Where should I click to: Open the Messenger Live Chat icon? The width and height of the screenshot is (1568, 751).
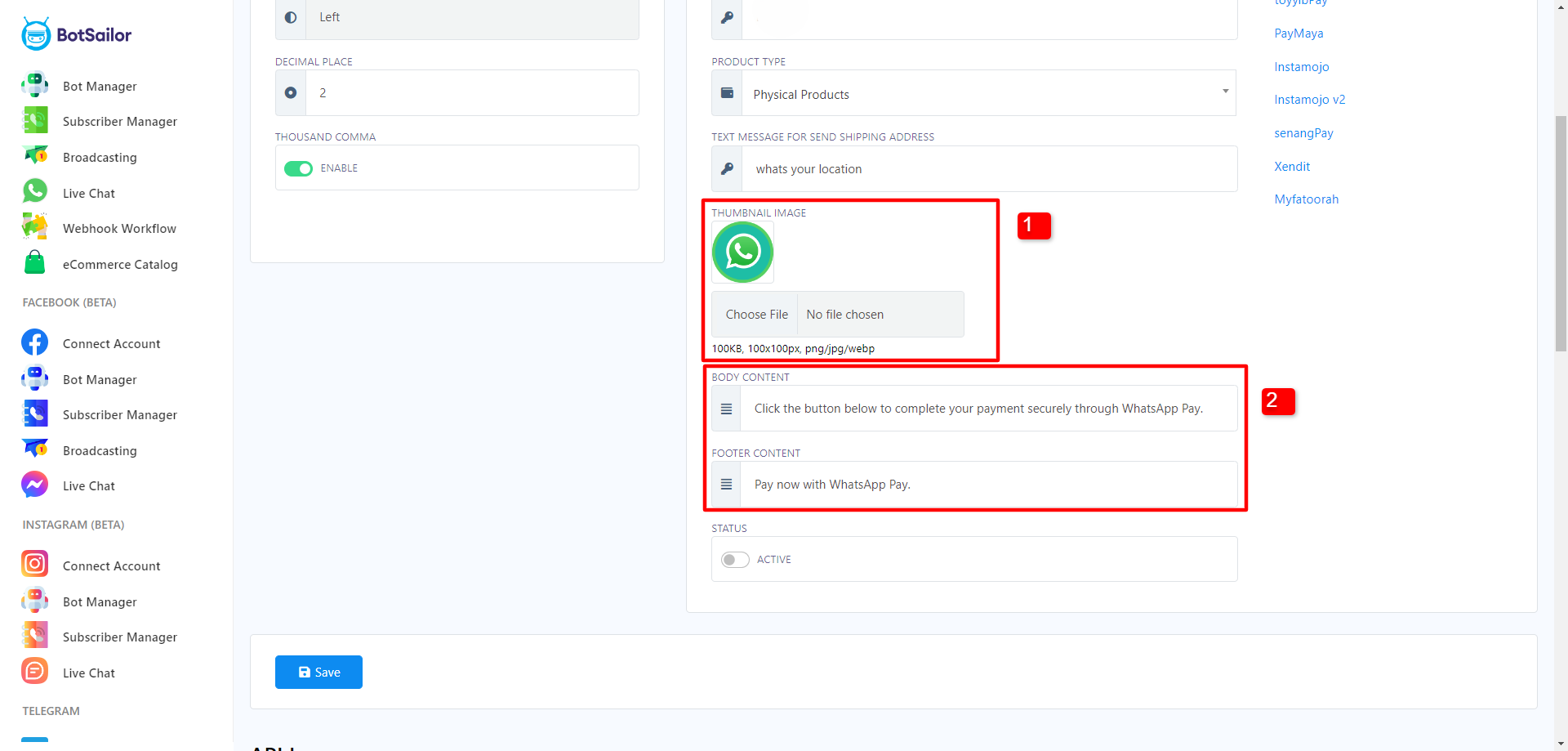pyautogui.click(x=35, y=485)
